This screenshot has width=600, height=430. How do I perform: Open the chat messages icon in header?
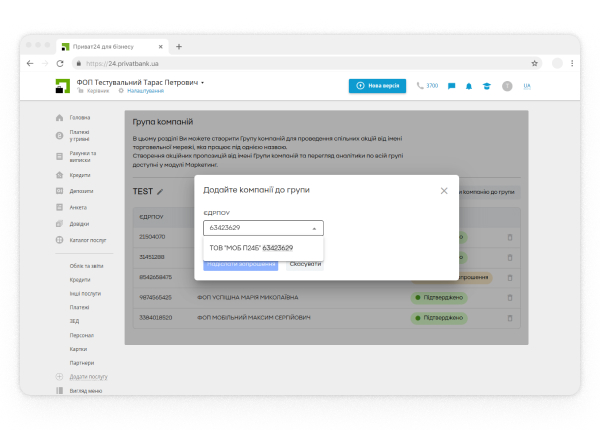[x=452, y=86]
